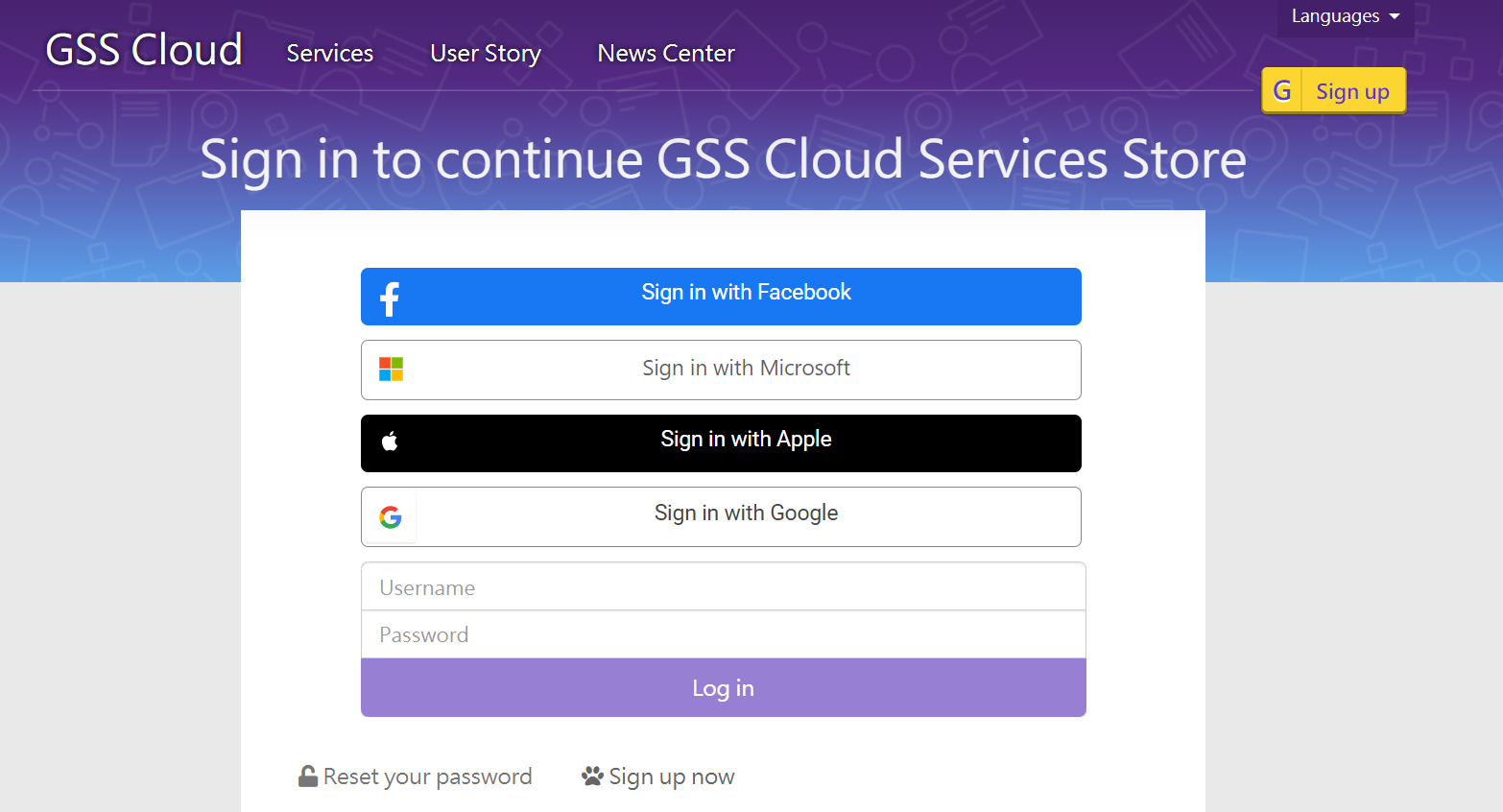1503x812 pixels.
Task: Go to User Story page
Action: [486, 54]
